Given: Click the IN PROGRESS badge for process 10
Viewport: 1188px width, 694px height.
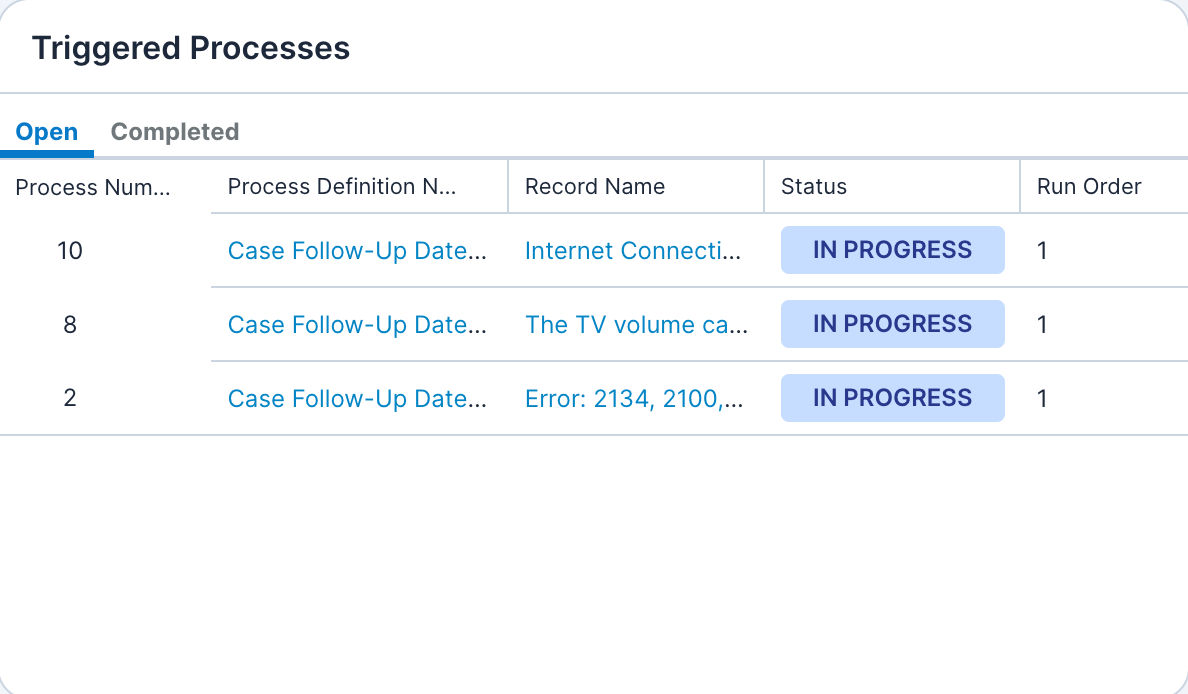Looking at the screenshot, I should pyautogui.click(x=892, y=250).
